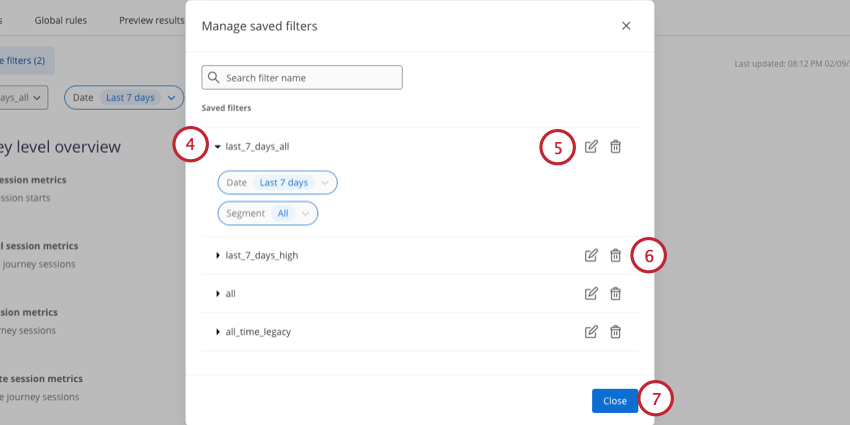Screen dimensions: 850x425
Task: Open the ays_all saved filter dropdown on background page
Action: (22, 98)
